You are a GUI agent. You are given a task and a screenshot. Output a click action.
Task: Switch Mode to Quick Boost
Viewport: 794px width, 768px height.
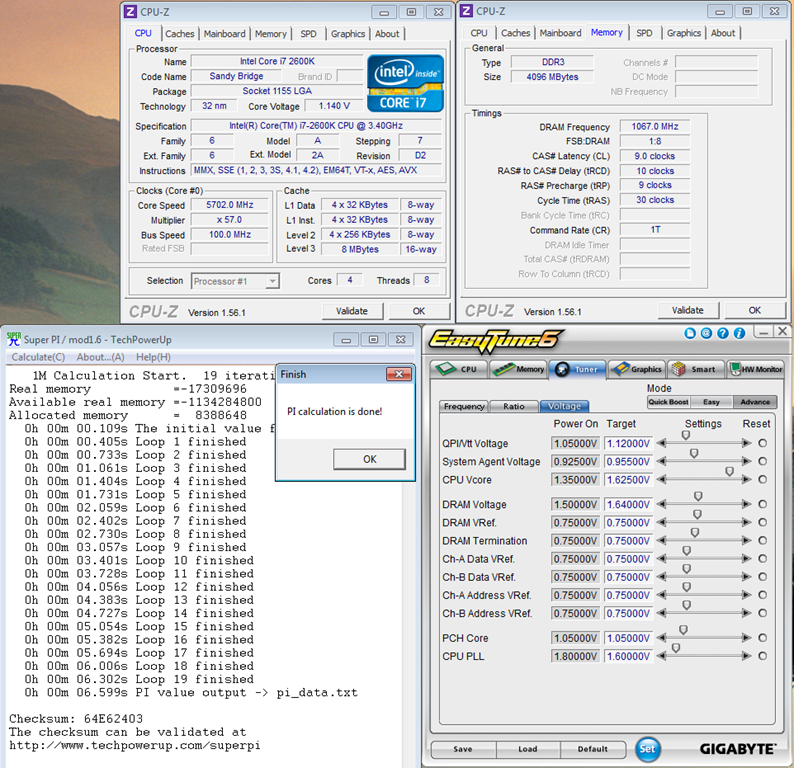tap(668, 402)
